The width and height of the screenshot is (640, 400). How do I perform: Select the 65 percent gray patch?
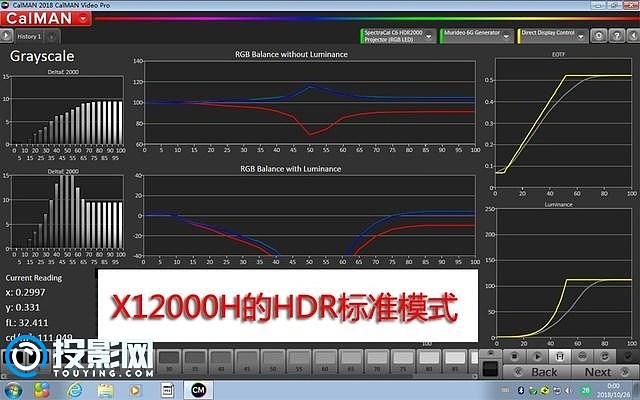tap(351, 361)
